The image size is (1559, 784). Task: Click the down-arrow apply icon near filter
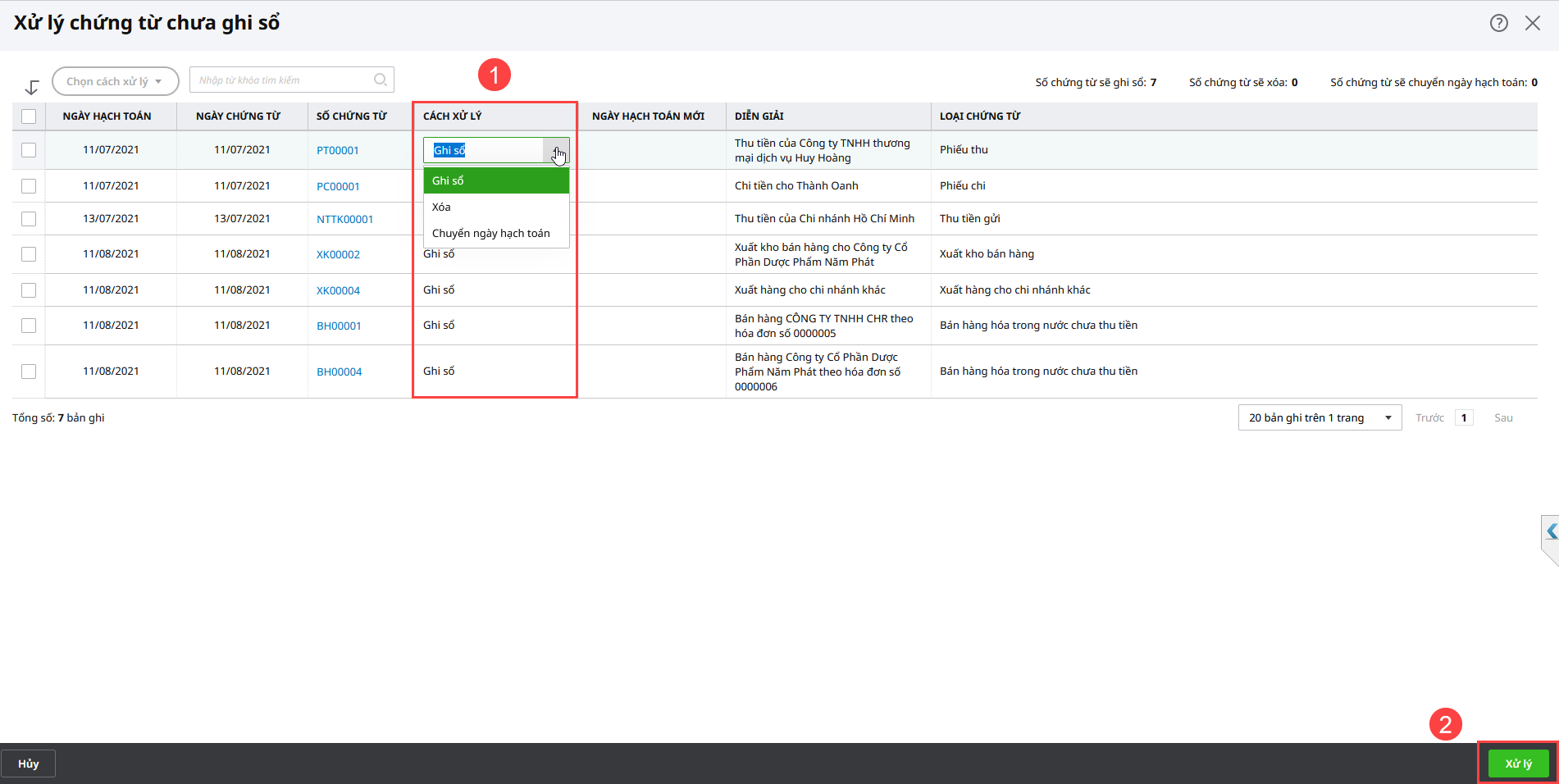32,87
